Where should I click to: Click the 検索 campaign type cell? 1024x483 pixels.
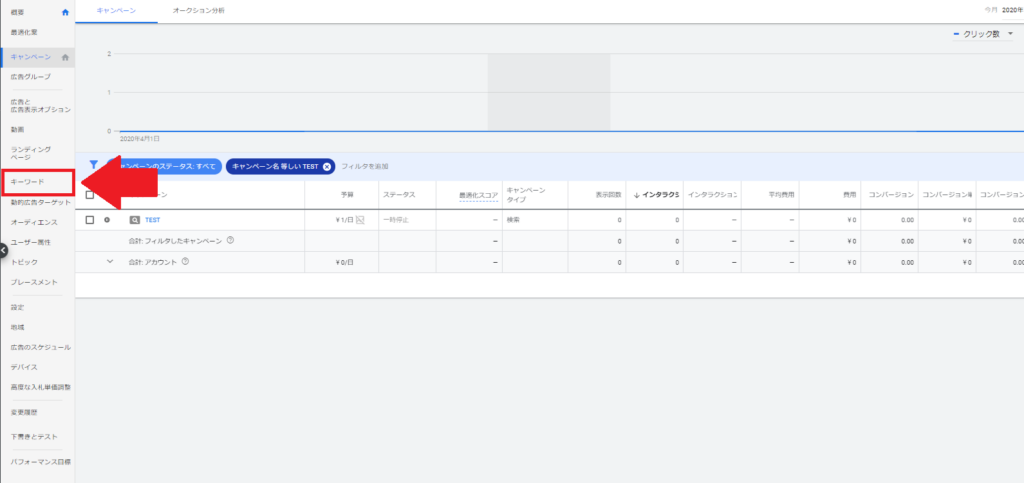tap(513, 220)
